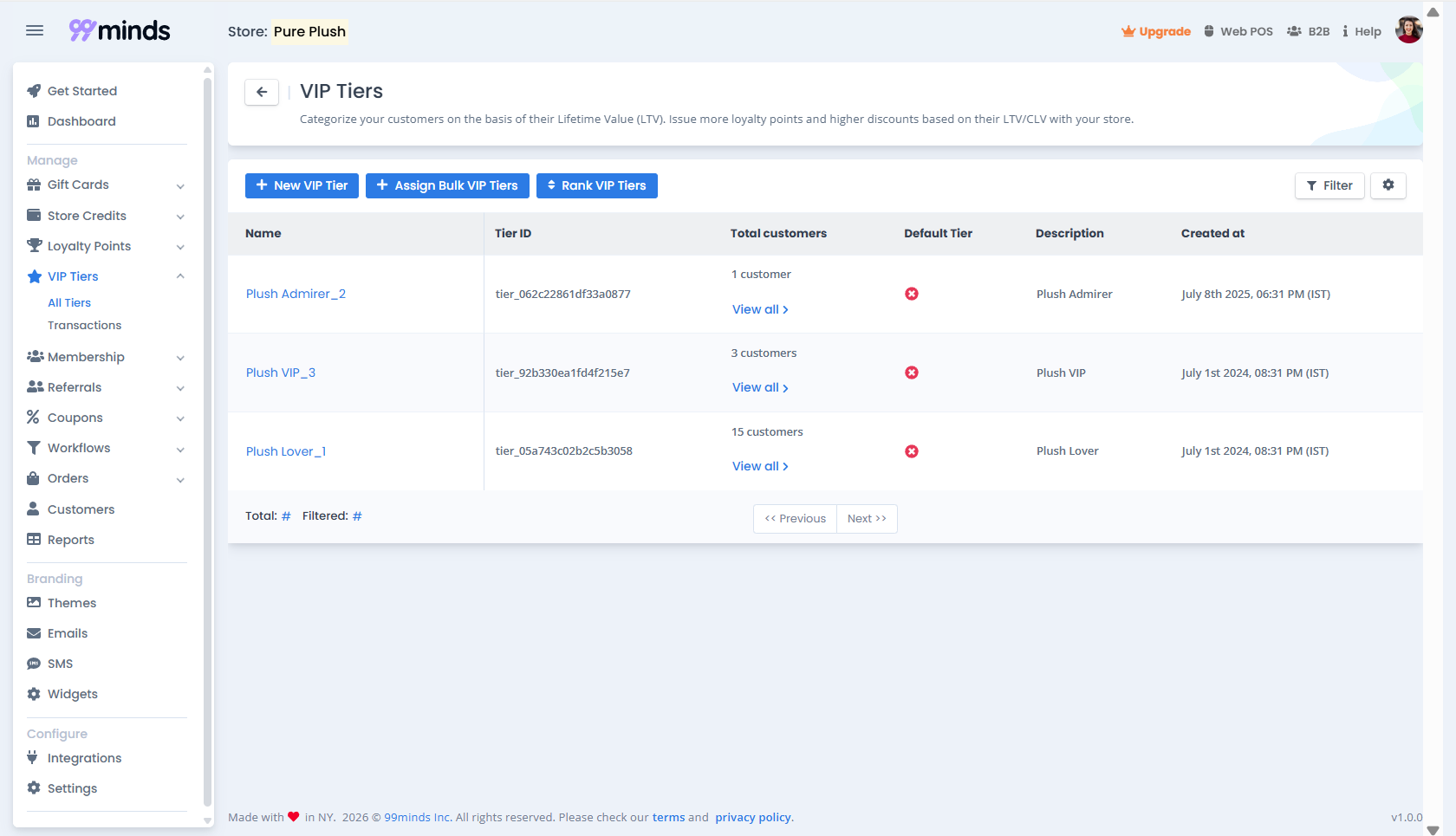Go to Next page
The width and height of the screenshot is (1456, 836).
click(867, 518)
